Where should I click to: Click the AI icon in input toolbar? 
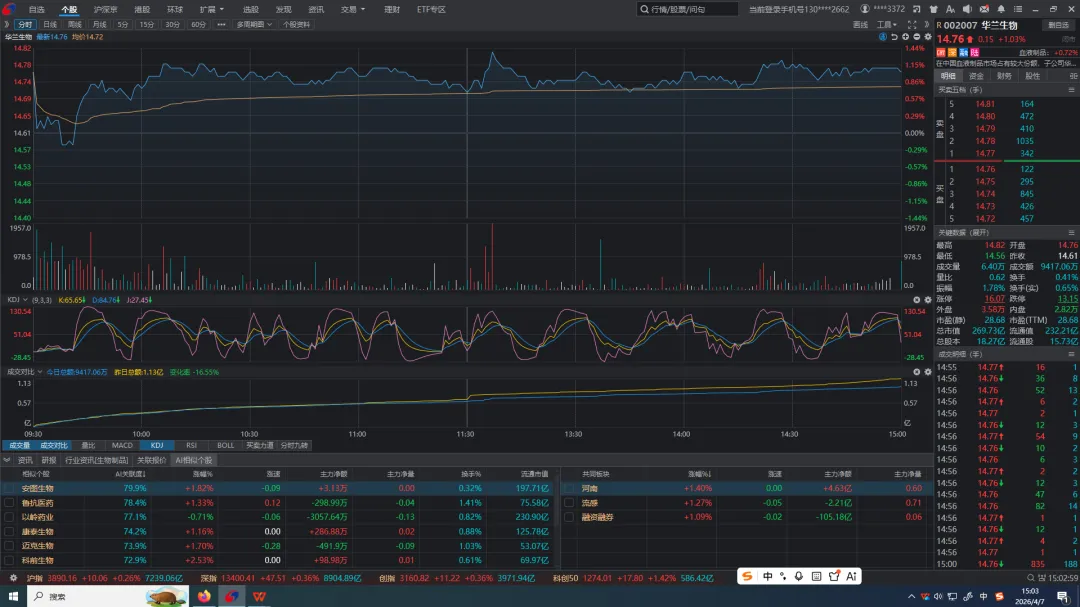(851, 576)
